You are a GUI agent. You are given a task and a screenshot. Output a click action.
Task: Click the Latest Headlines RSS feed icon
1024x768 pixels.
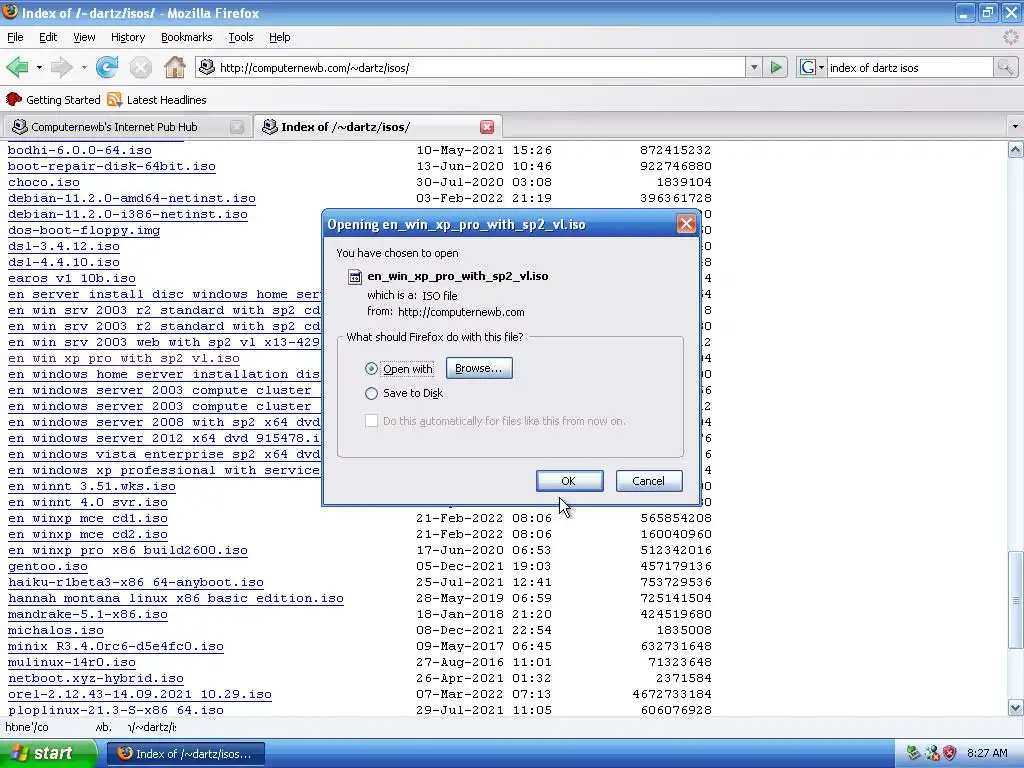115,99
